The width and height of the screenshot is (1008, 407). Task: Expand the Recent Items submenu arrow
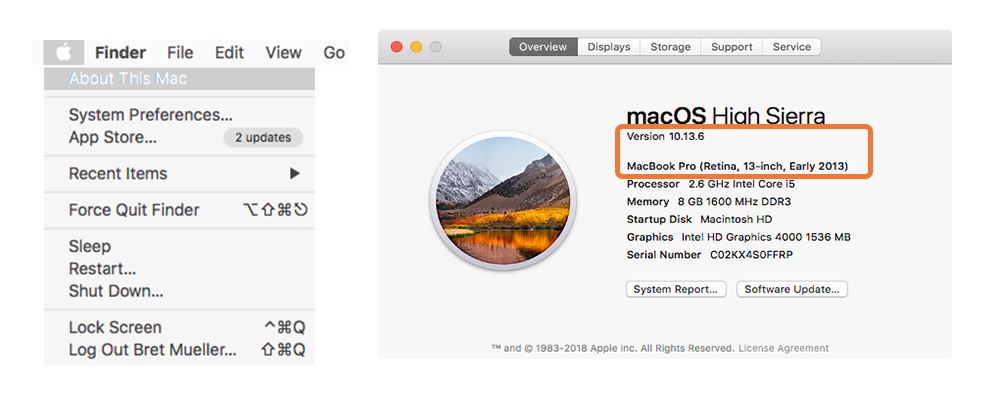(294, 174)
